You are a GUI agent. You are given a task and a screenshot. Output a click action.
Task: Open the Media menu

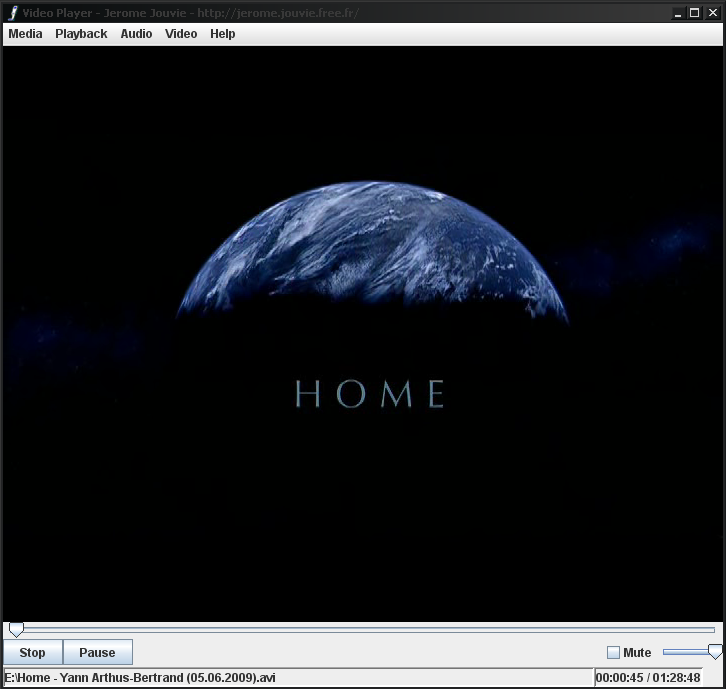(25, 34)
